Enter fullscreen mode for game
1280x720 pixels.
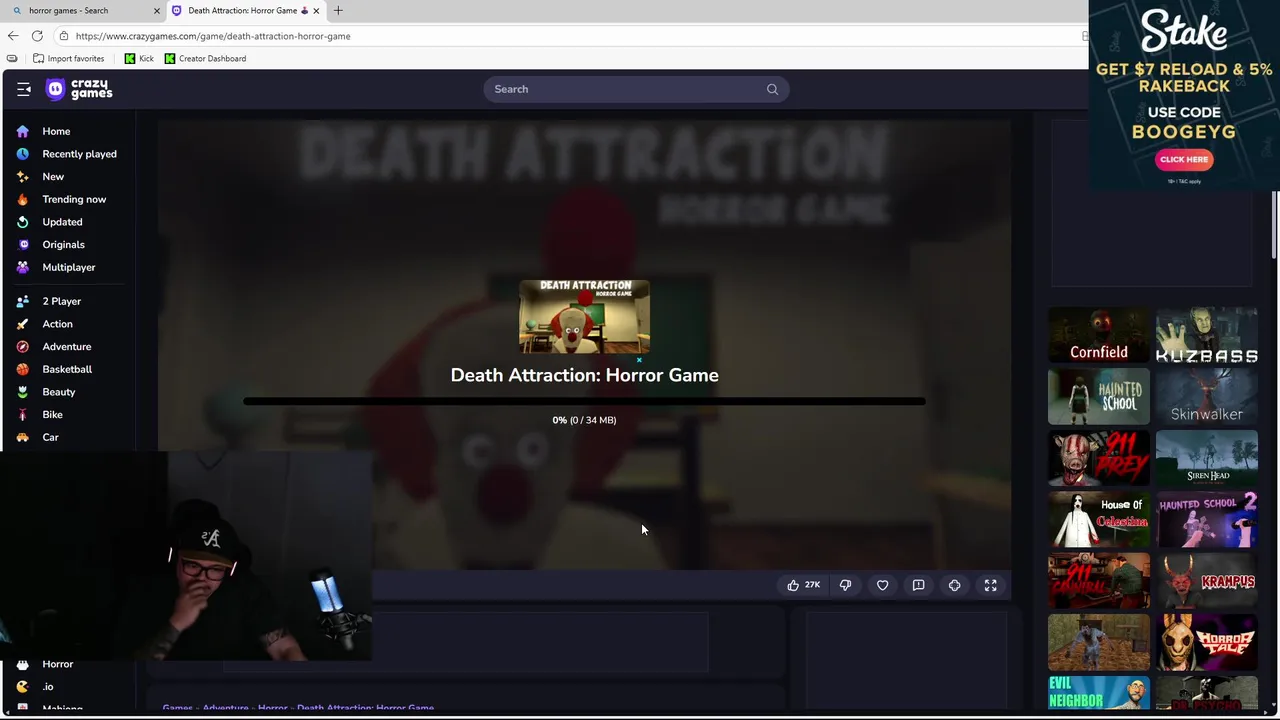[990, 585]
